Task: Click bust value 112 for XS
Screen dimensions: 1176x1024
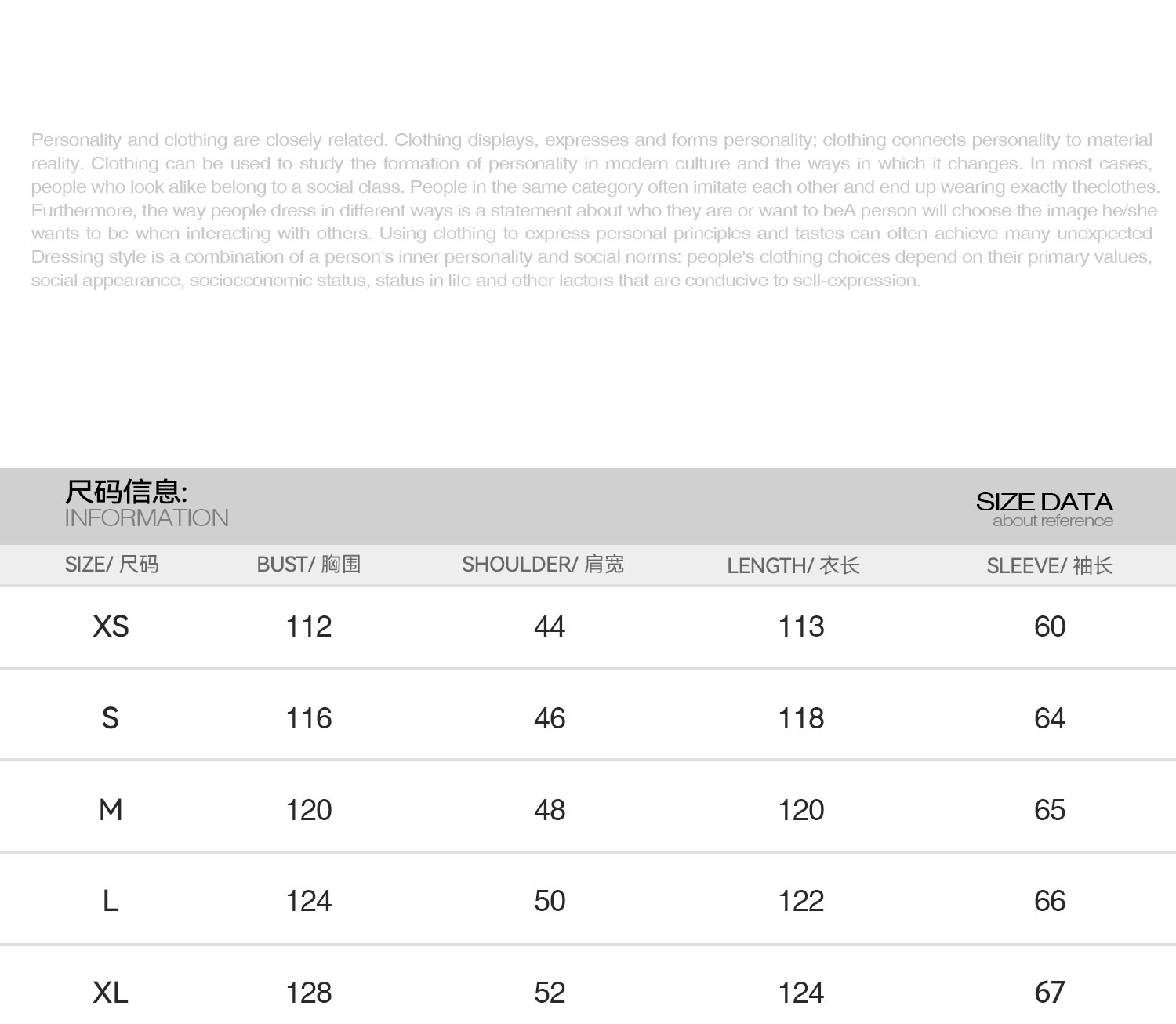Action: click(309, 626)
